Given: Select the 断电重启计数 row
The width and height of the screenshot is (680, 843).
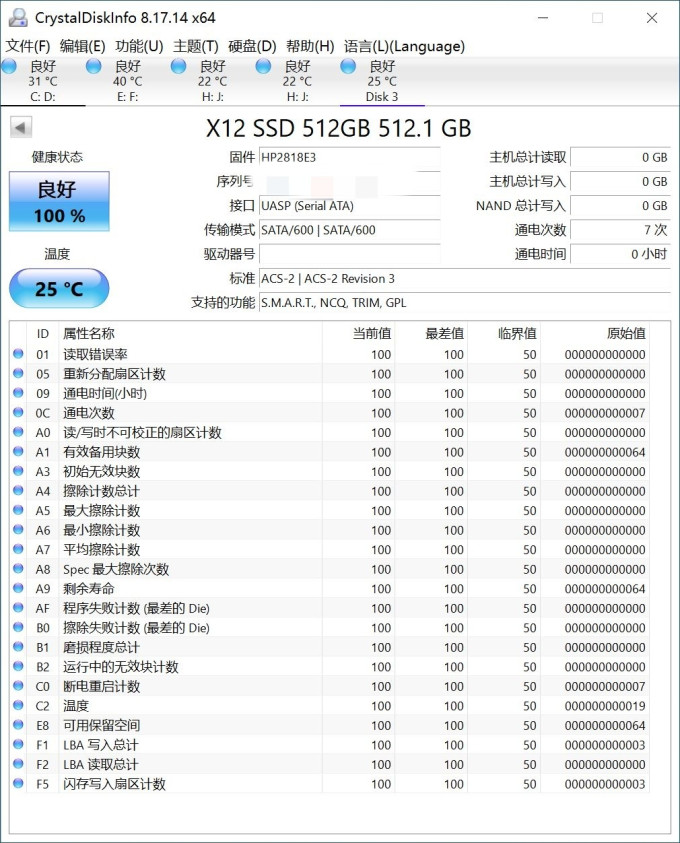Looking at the screenshot, I should coord(330,686).
